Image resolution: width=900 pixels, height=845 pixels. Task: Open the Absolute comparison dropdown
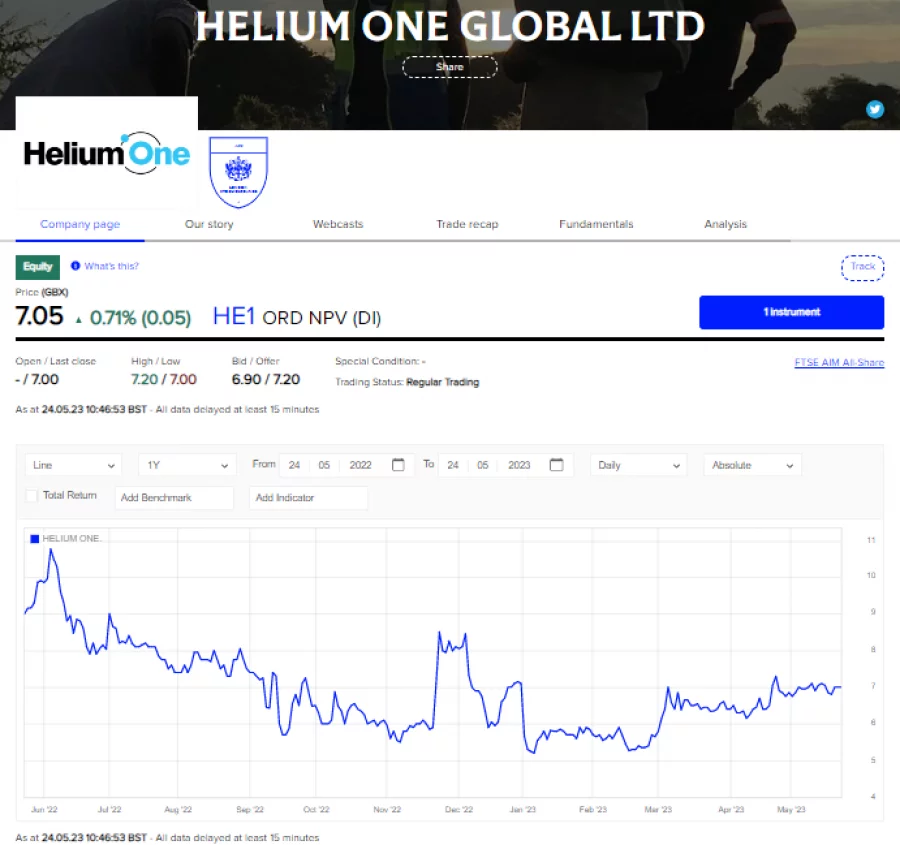tap(752, 464)
